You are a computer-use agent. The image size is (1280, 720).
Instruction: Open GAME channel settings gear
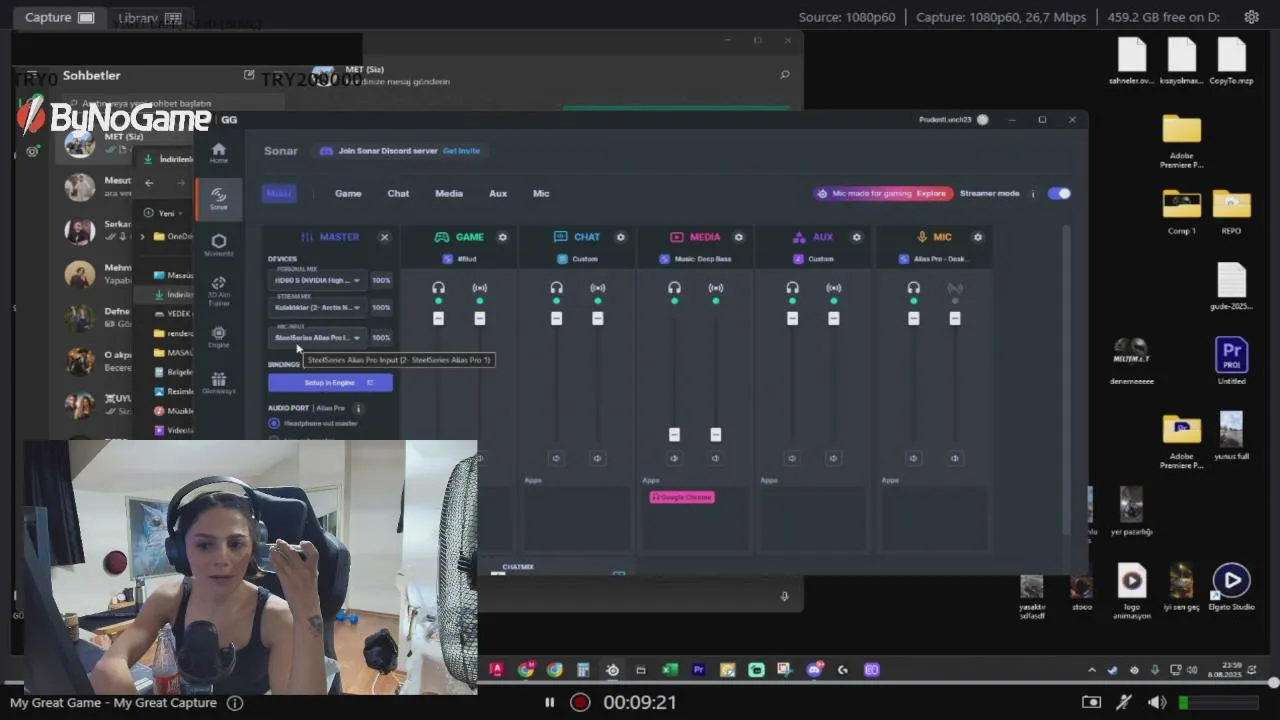(502, 237)
